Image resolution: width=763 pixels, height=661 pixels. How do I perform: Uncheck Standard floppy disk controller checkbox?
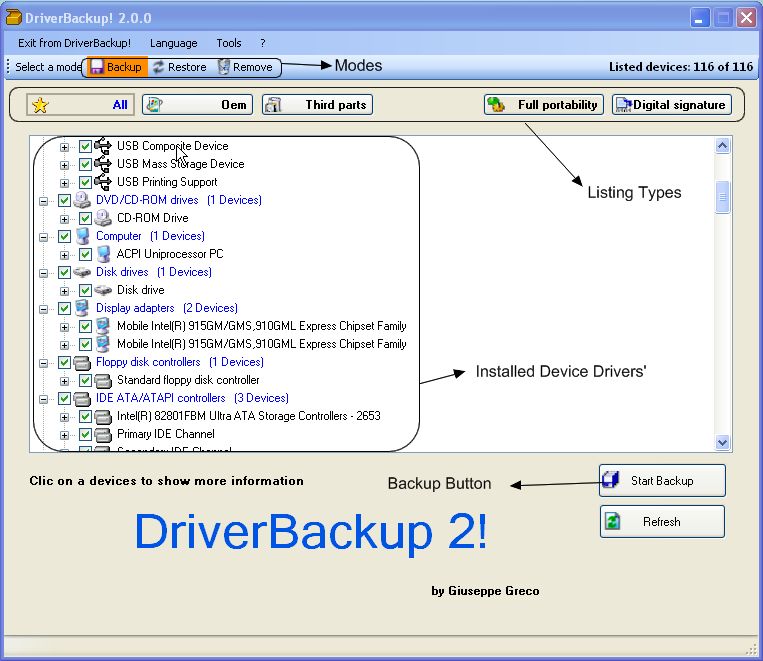[x=85, y=380]
